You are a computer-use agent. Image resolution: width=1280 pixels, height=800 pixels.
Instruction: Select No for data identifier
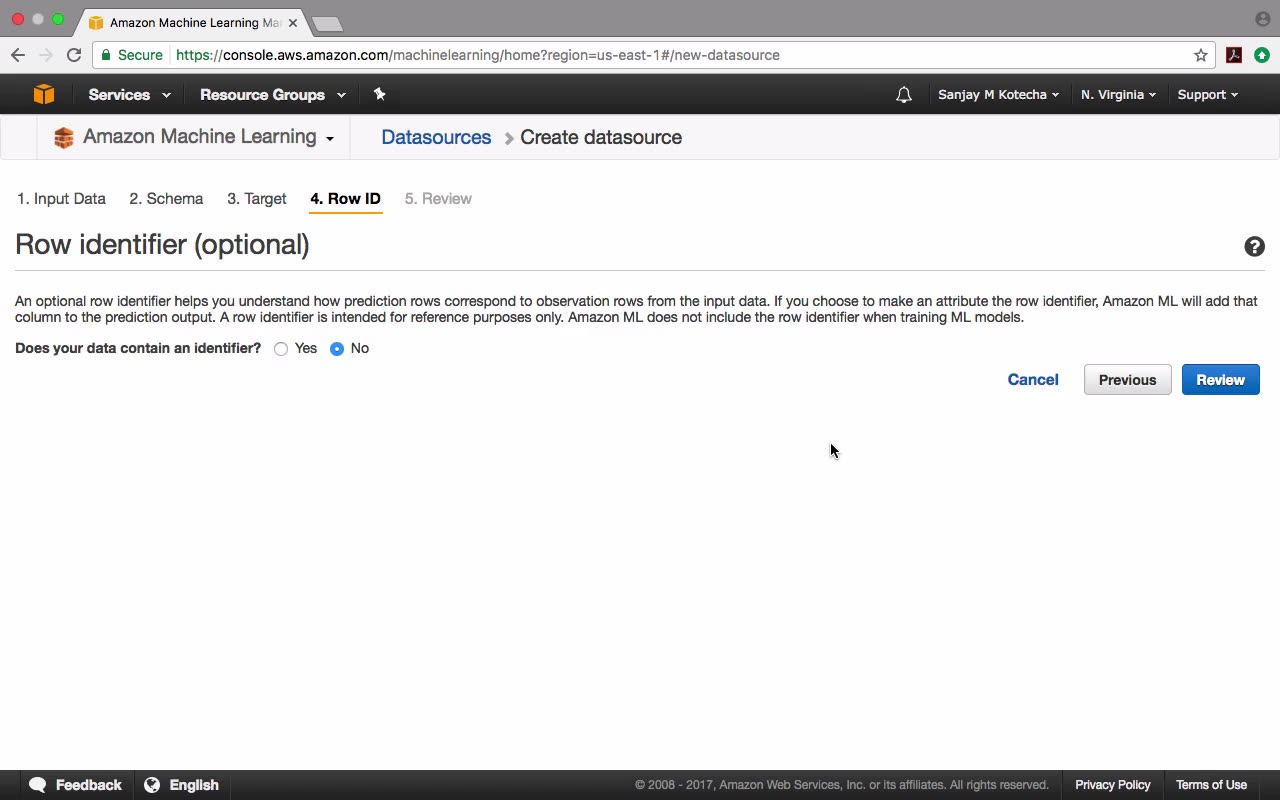[x=337, y=349]
